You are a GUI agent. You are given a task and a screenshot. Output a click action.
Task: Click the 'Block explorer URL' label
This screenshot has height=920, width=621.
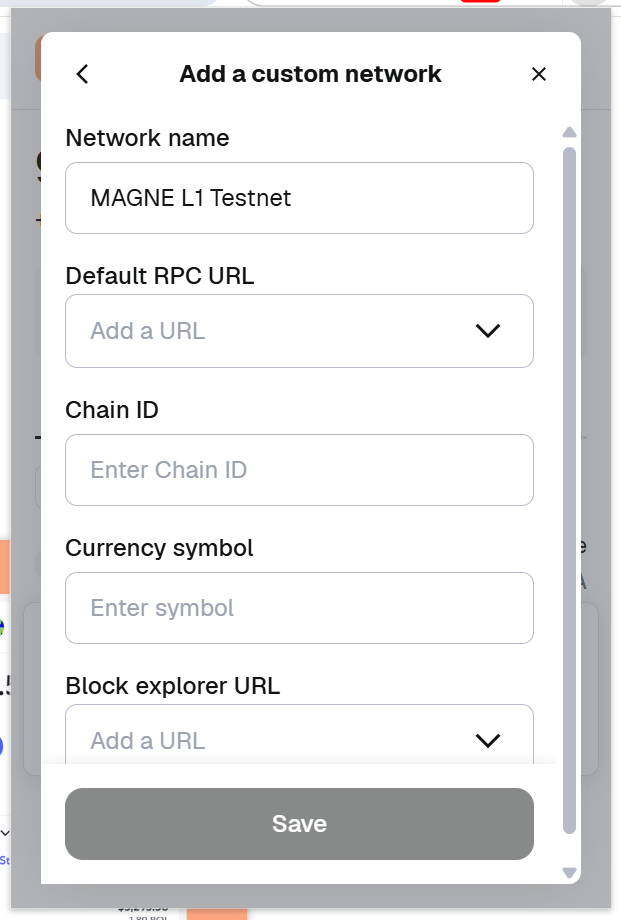tap(172, 686)
